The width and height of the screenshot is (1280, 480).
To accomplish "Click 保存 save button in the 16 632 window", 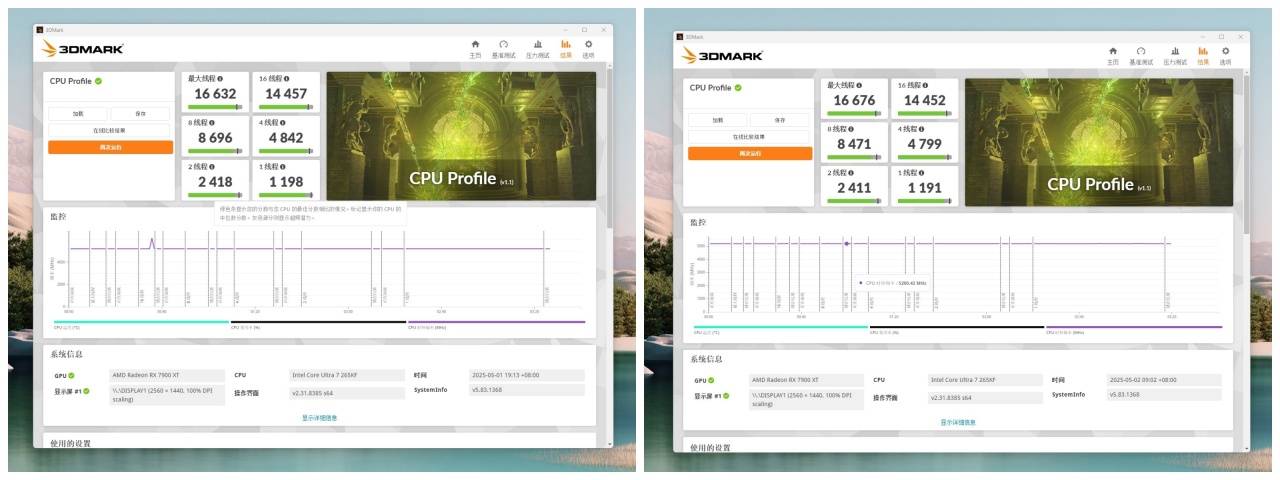I will (141, 114).
